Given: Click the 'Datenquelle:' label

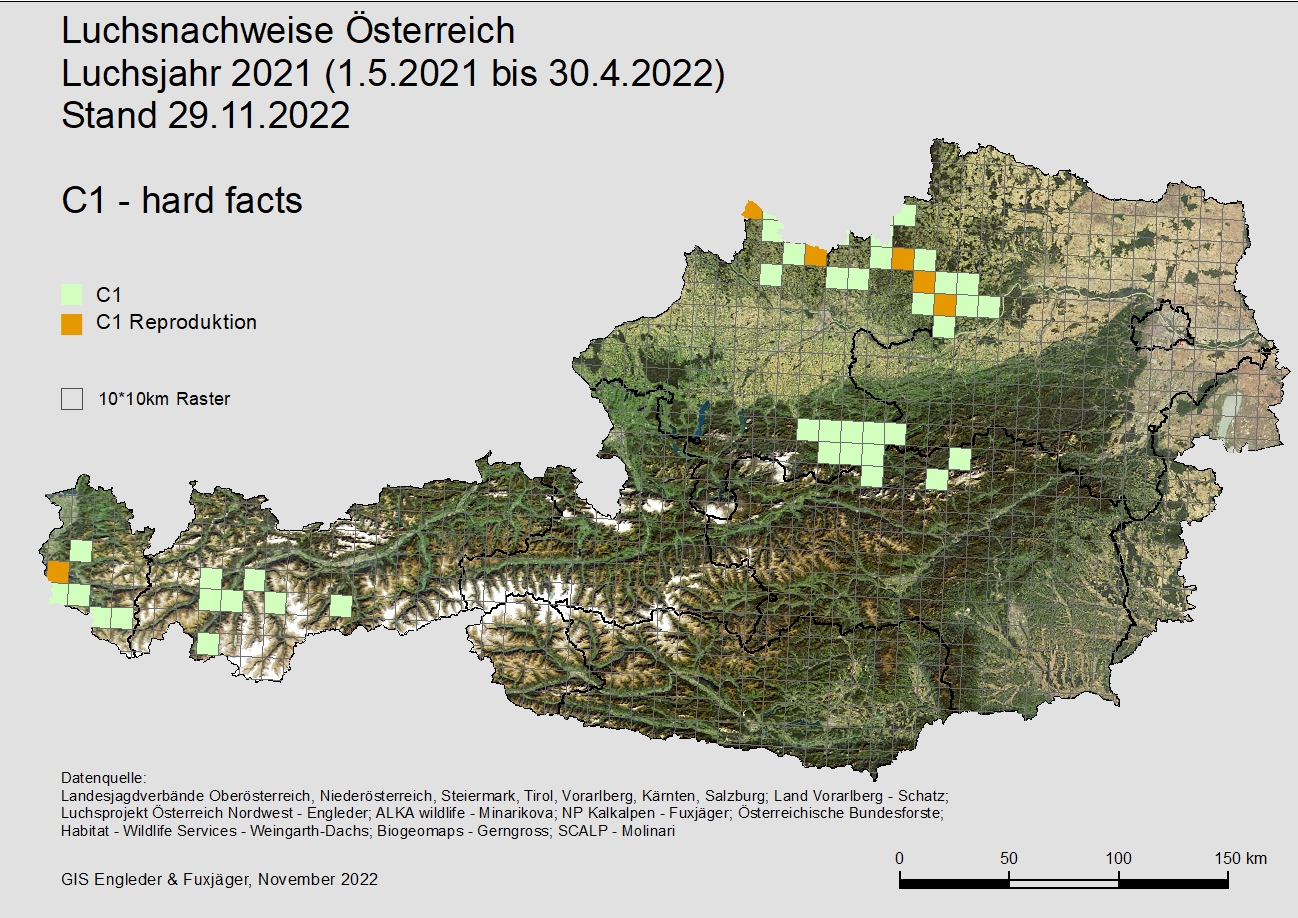Looking at the screenshot, I should pos(104,778).
